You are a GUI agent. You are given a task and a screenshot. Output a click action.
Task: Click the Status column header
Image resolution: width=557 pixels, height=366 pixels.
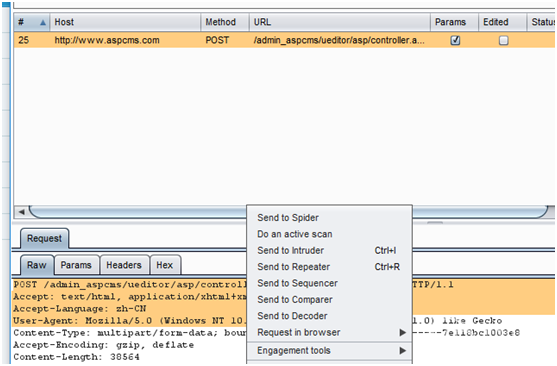541,22
